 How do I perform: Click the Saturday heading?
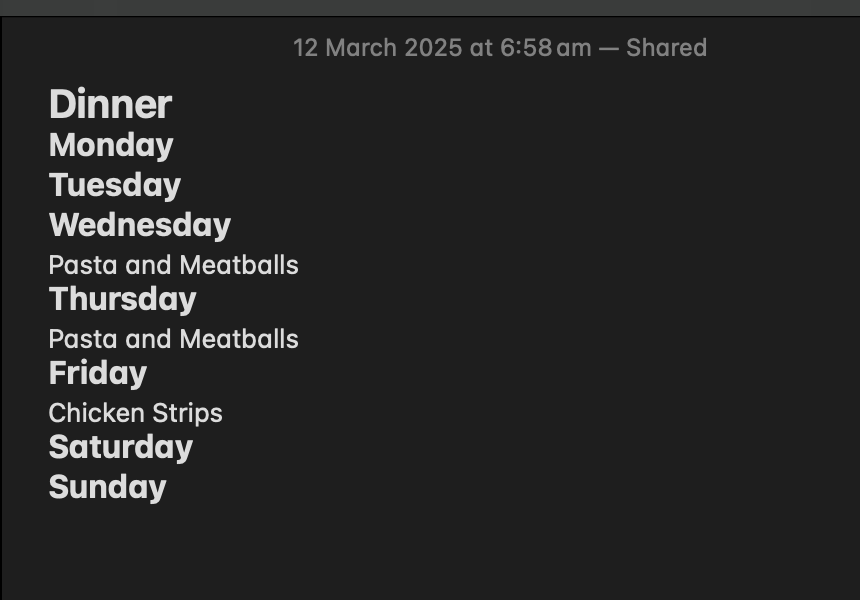(x=121, y=448)
